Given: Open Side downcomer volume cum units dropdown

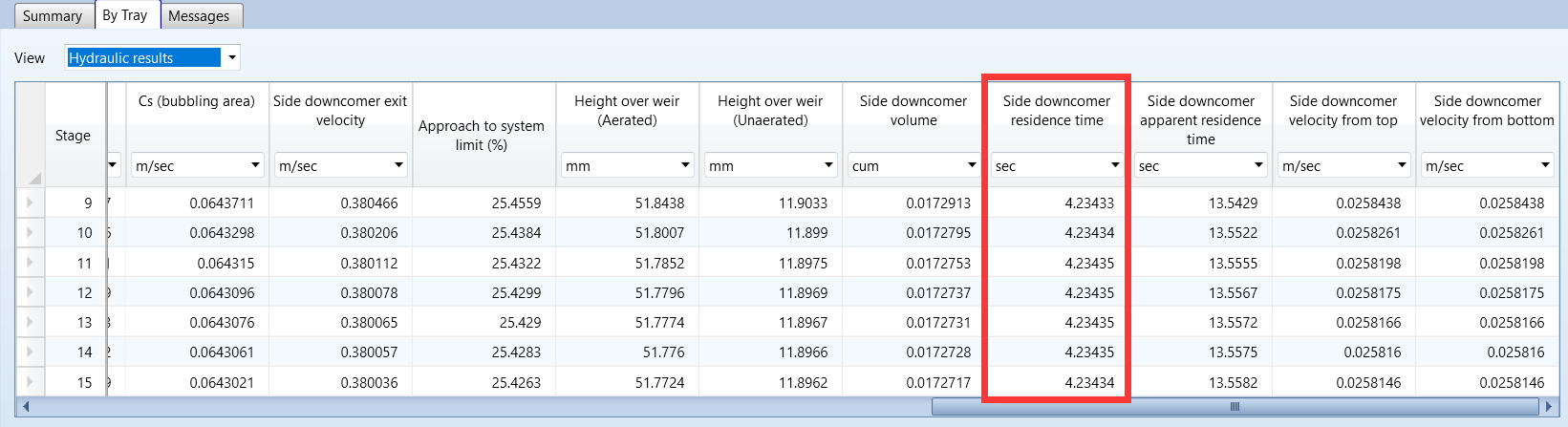Looking at the screenshot, I should coord(972,165).
